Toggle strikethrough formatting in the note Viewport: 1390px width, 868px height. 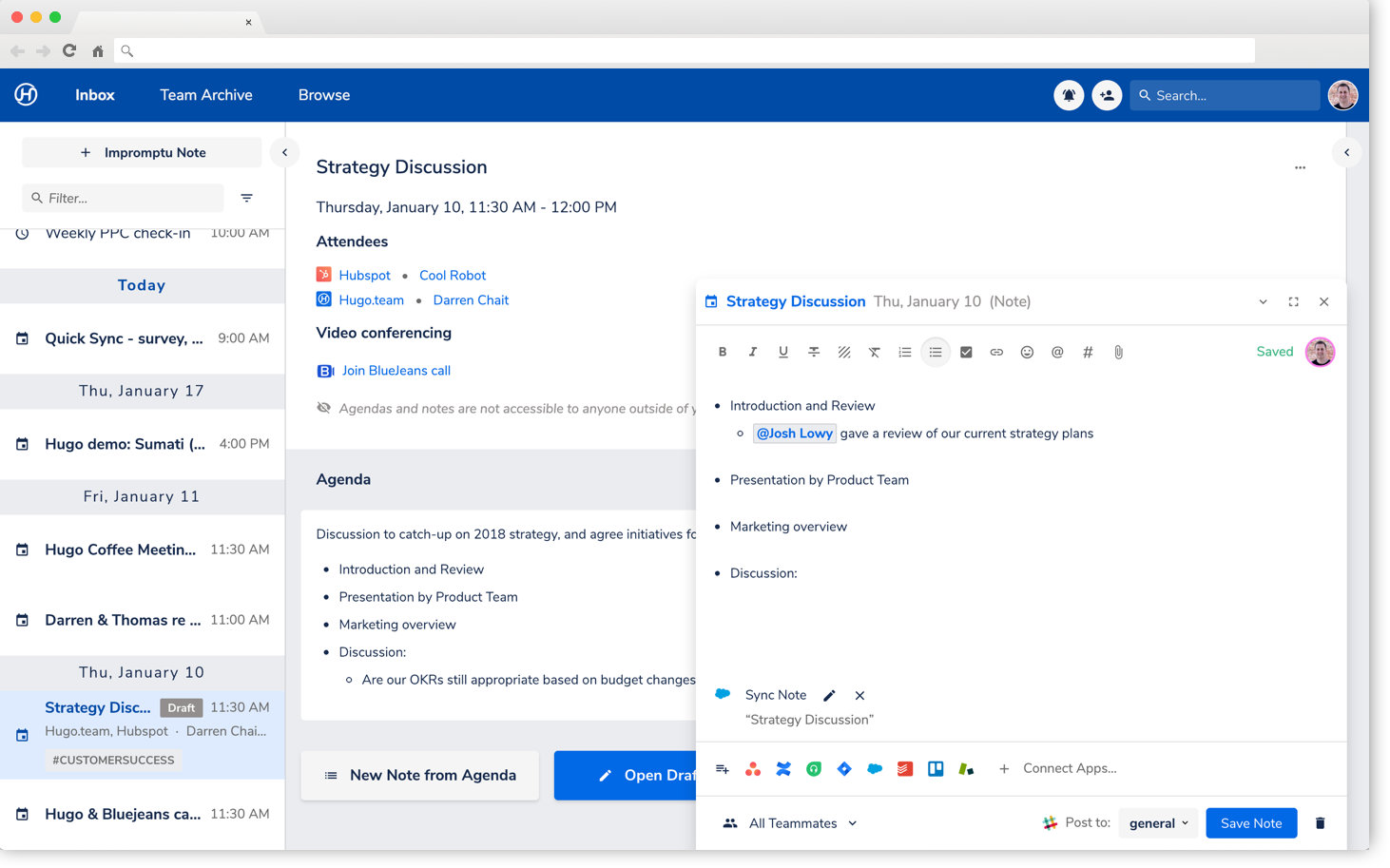click(814, 352)
